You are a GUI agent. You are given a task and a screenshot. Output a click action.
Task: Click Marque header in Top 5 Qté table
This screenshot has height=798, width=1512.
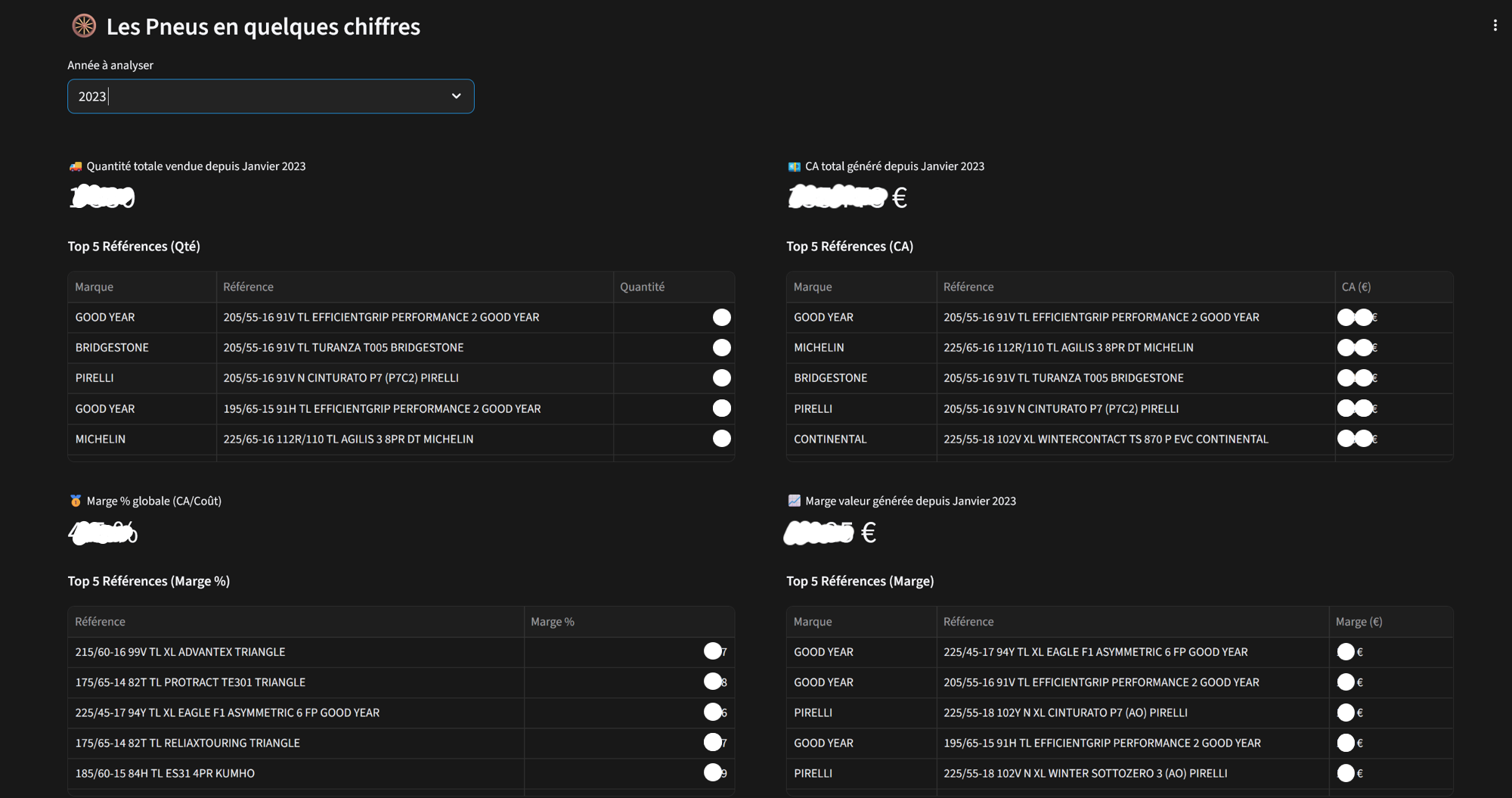(x=94, y=287)
